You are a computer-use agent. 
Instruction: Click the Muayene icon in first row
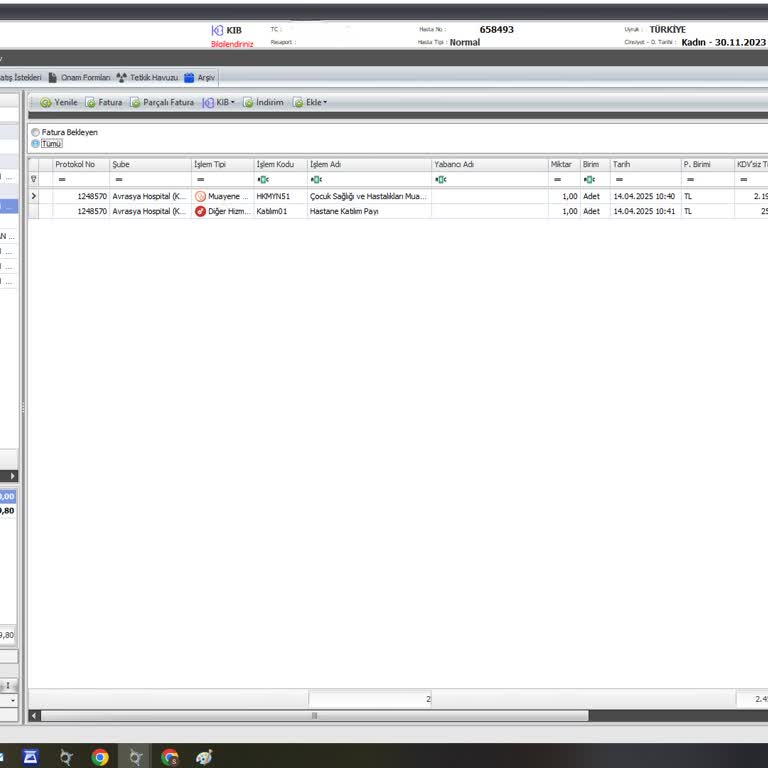200,197
